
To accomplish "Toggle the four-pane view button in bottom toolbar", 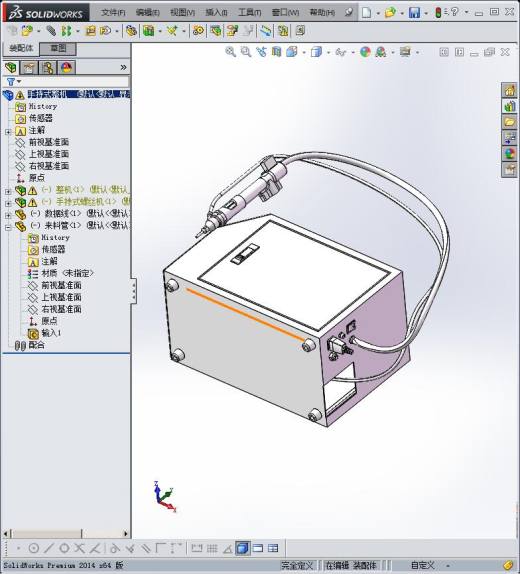I will coord(273,548).
